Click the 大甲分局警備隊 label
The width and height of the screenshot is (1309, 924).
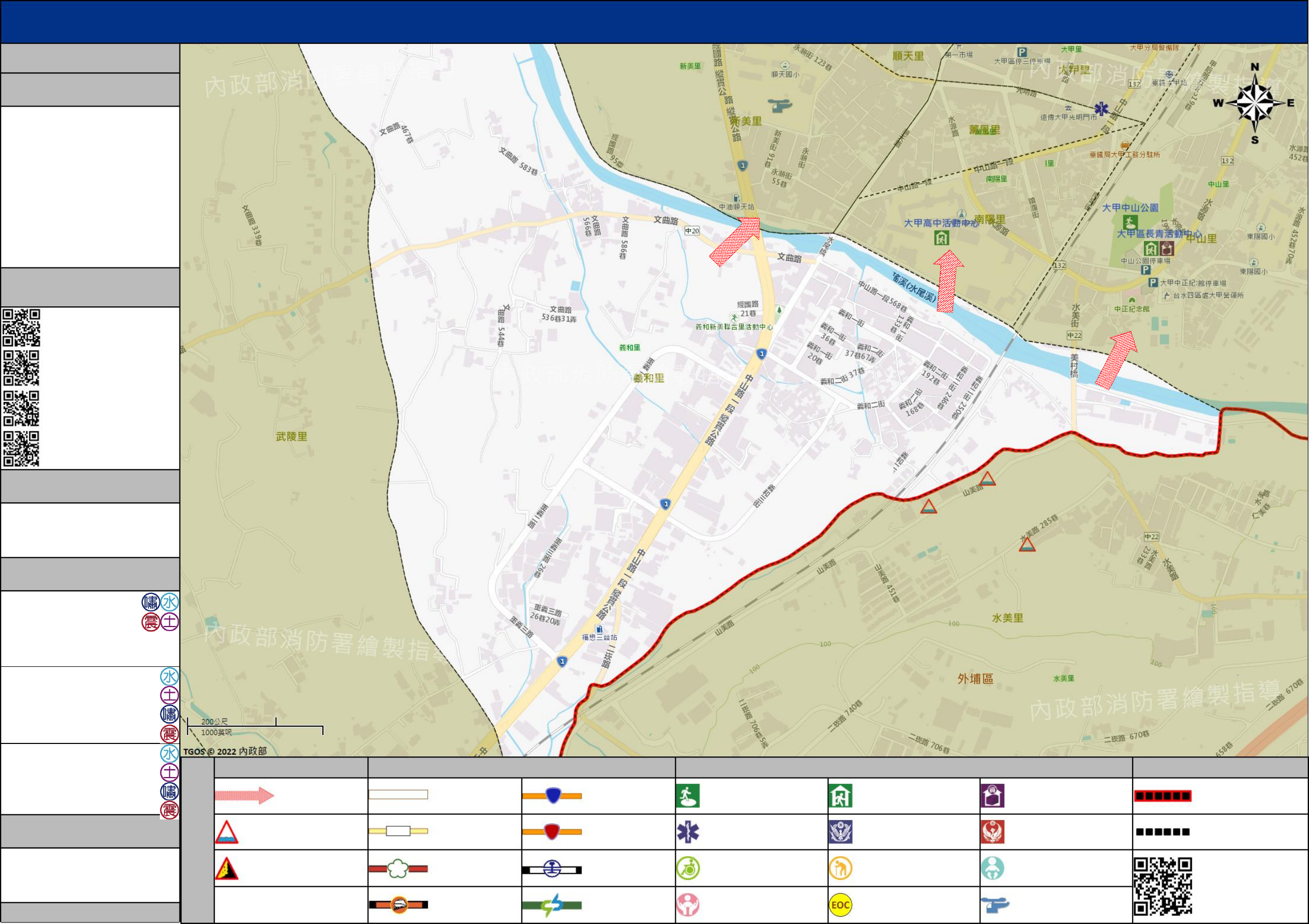pos(1154,48)
